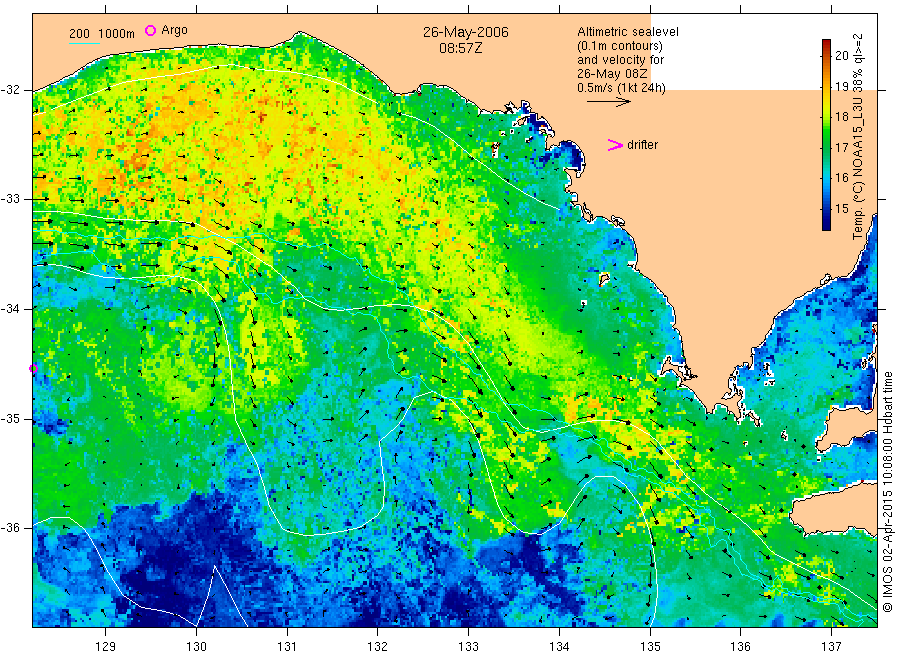Click latitude axis label -33
900x660 pixels.
[10, 199]
